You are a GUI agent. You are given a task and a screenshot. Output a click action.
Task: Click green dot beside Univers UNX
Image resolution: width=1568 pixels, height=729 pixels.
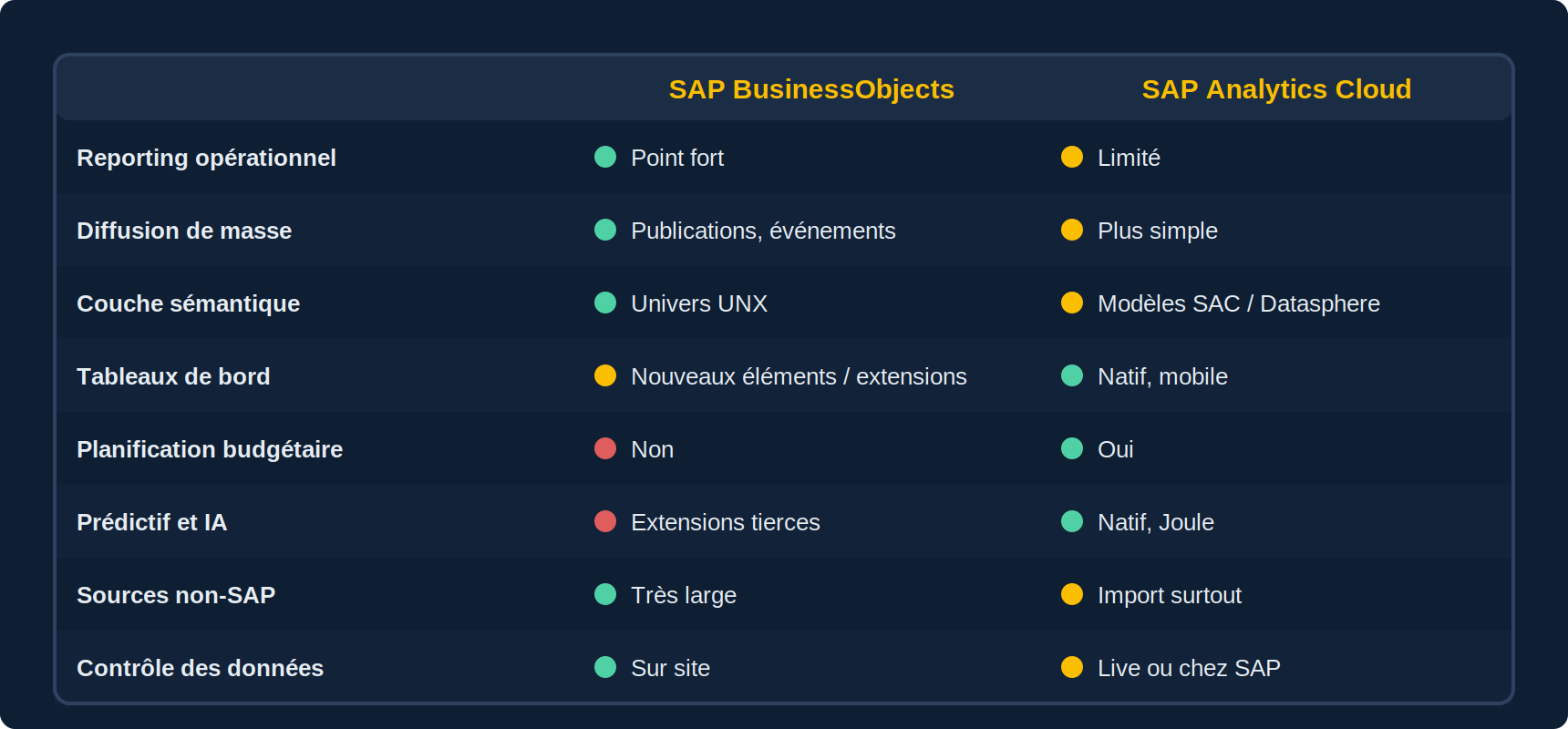click(605, 303)
